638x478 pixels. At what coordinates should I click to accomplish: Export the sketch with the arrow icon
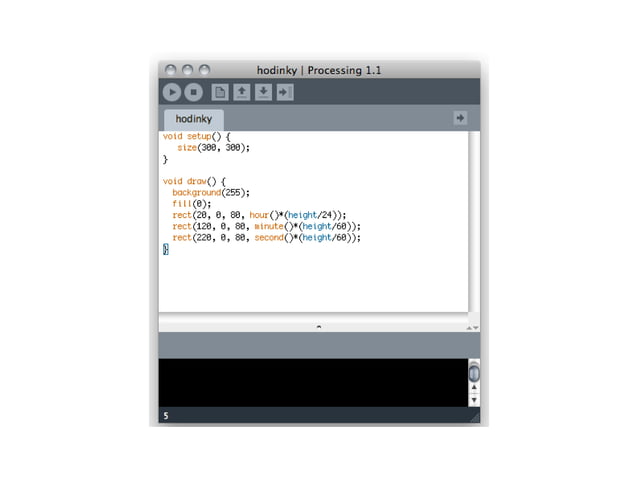(285, 92)
